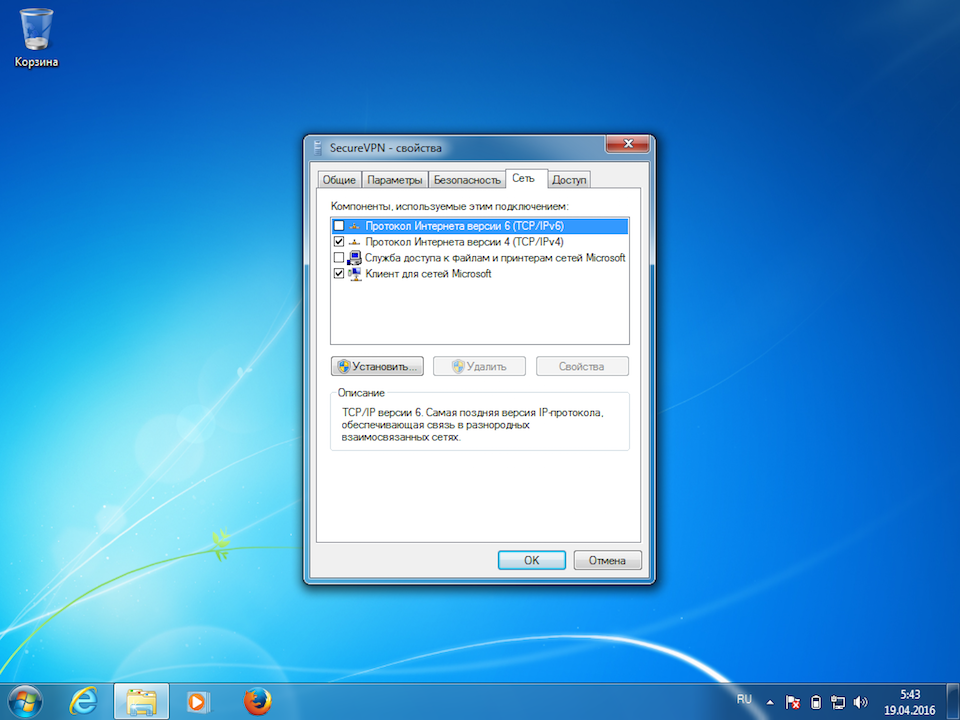Enable TCP/IPv6 protocol checkbox
Image resolution: width=960 pixels, height=720 pixels.
tap(339, 226)
